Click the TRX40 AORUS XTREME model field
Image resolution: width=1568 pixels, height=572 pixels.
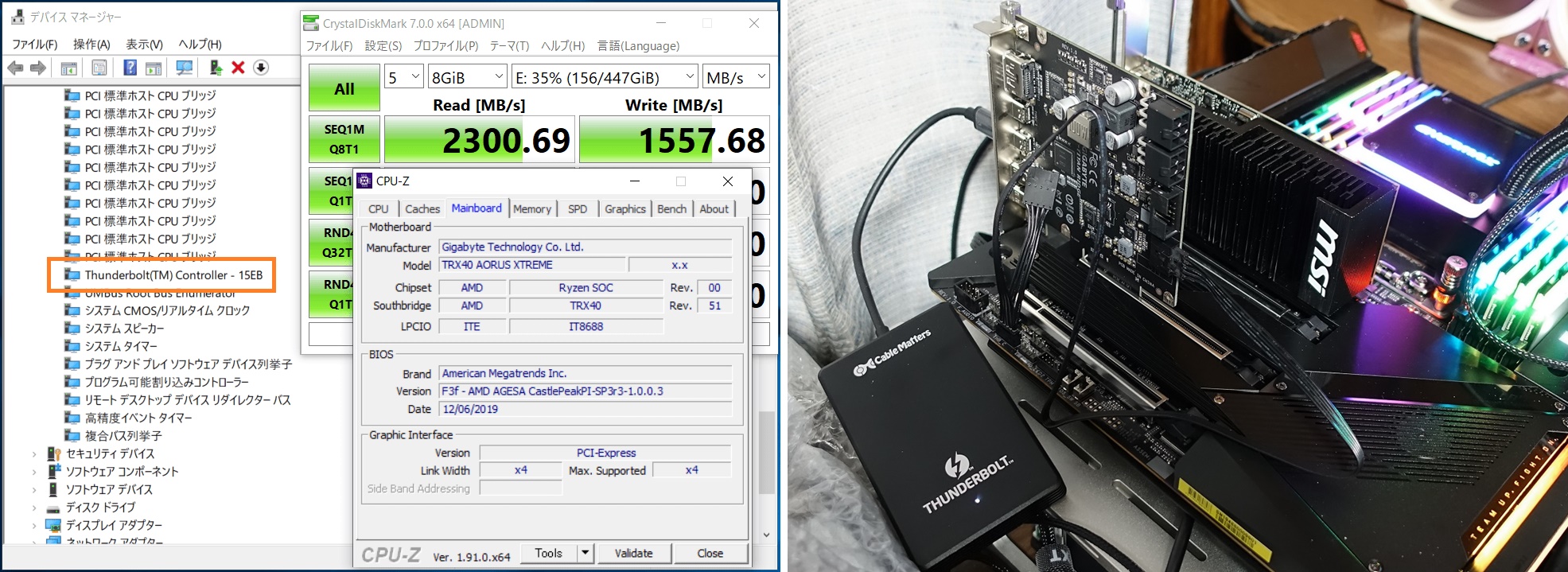(x=532, y=265)
